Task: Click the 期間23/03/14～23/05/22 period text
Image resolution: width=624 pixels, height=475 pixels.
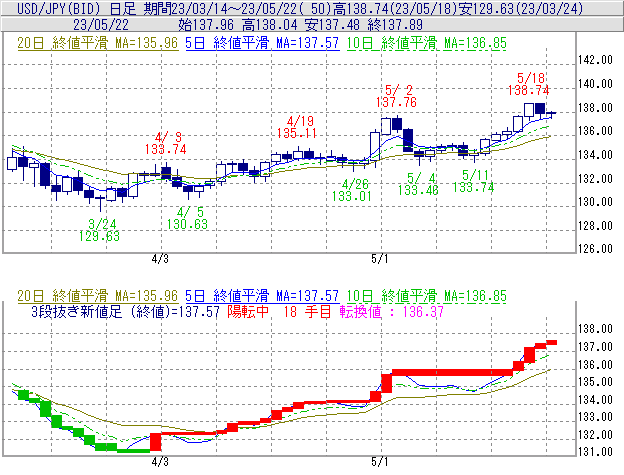Action: [x=221, y=8]
